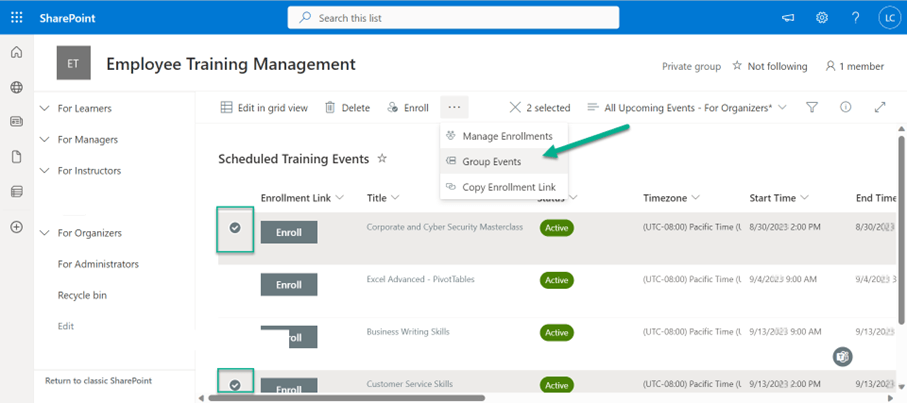Open the filter pane funnel icon
The height and width of the screenshot is (403, 907).
812,107
